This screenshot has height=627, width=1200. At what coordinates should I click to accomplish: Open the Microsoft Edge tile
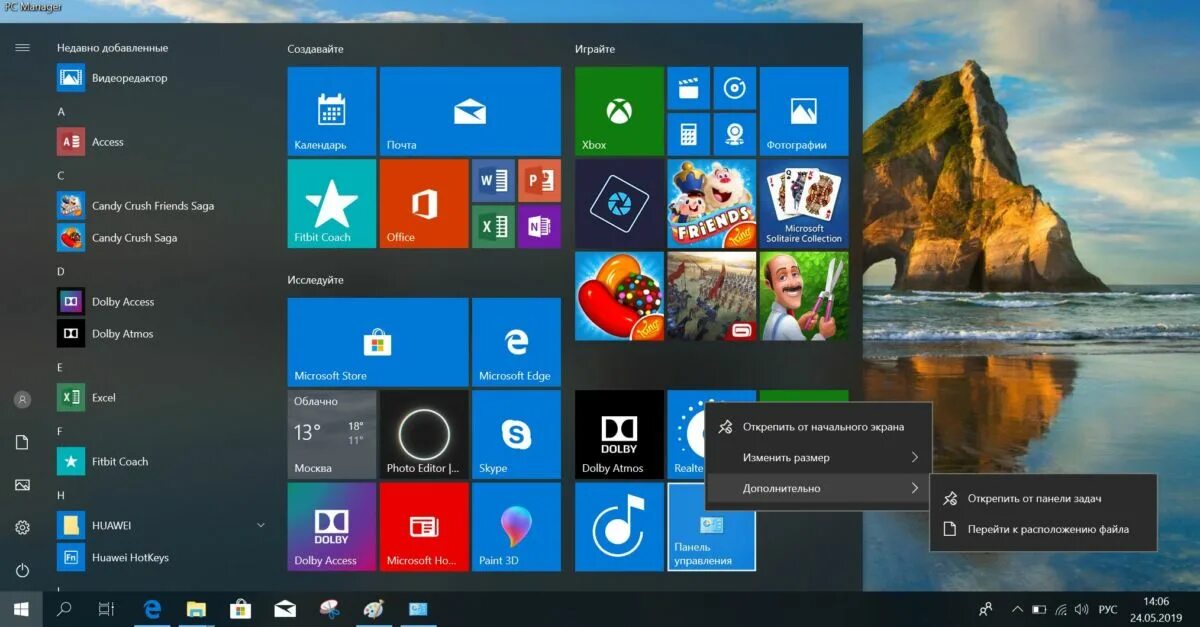pos(516,340)
